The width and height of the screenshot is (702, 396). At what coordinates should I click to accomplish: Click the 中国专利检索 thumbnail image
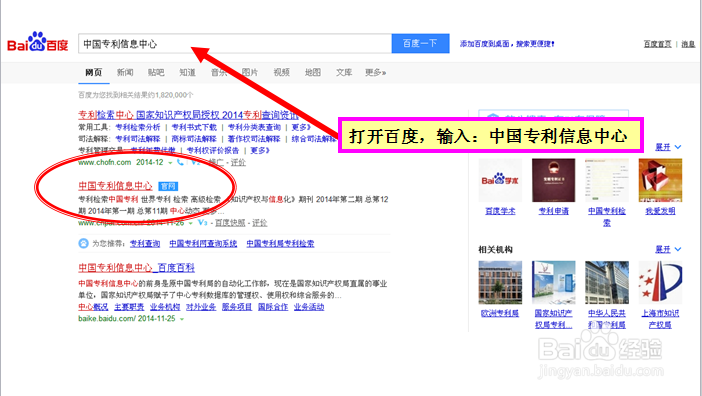[607, 180]
